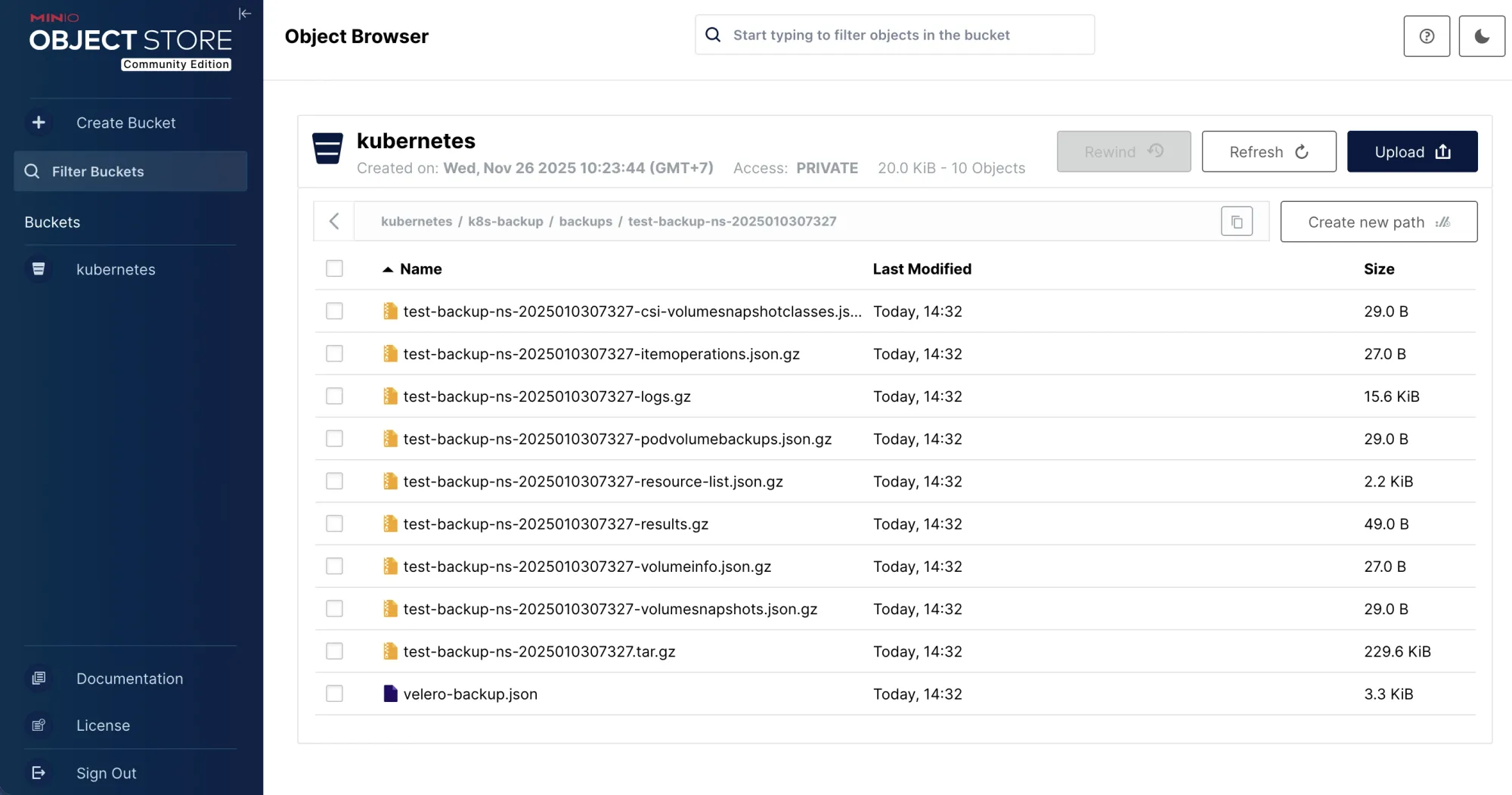Copy the current path with the copy icon
Screen dimensions: 1512x795
(x=1236, y=221)
